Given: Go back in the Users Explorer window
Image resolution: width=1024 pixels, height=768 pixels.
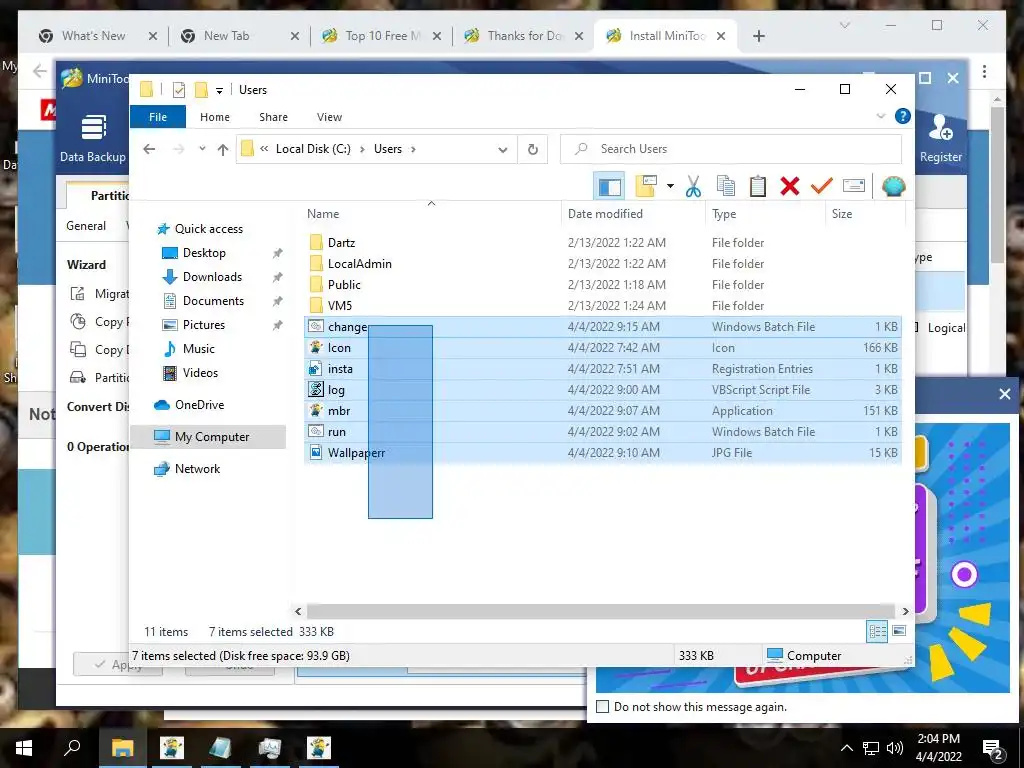Looking at the screenshot, I should (x=149, y=149).
